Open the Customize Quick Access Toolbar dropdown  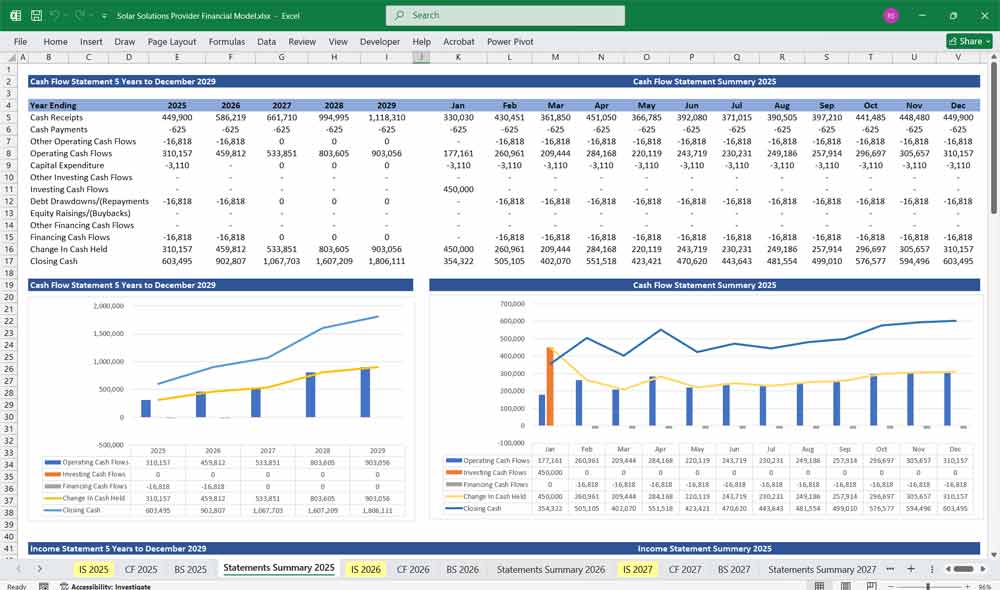coord(104,15)
